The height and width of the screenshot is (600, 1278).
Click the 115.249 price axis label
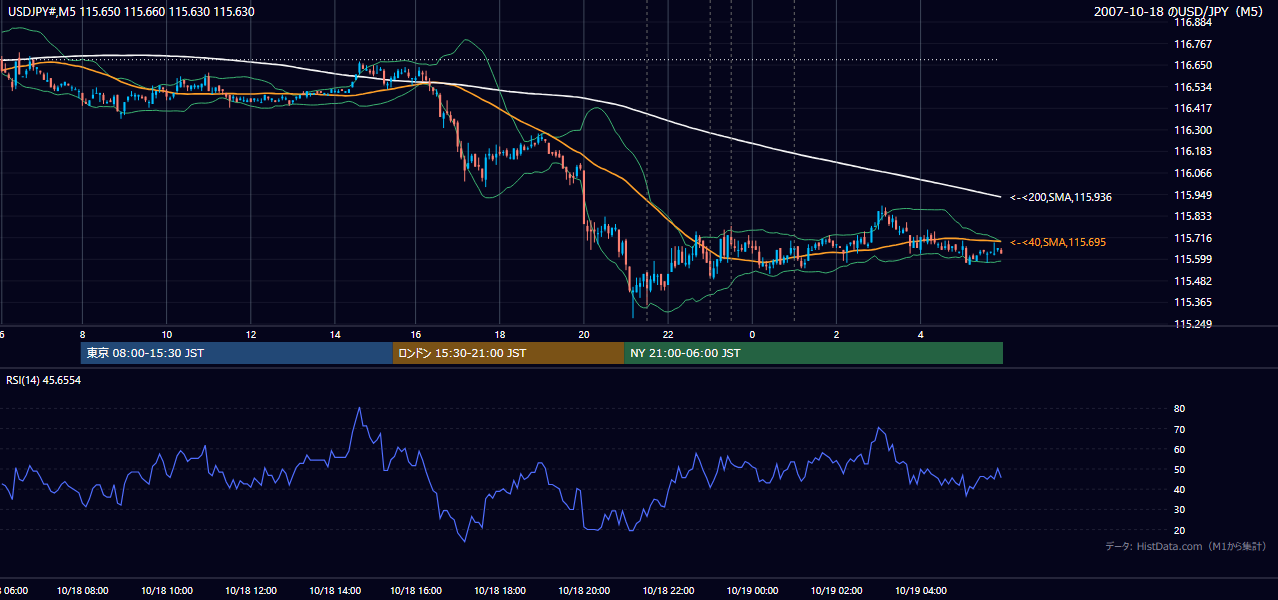1194,324
